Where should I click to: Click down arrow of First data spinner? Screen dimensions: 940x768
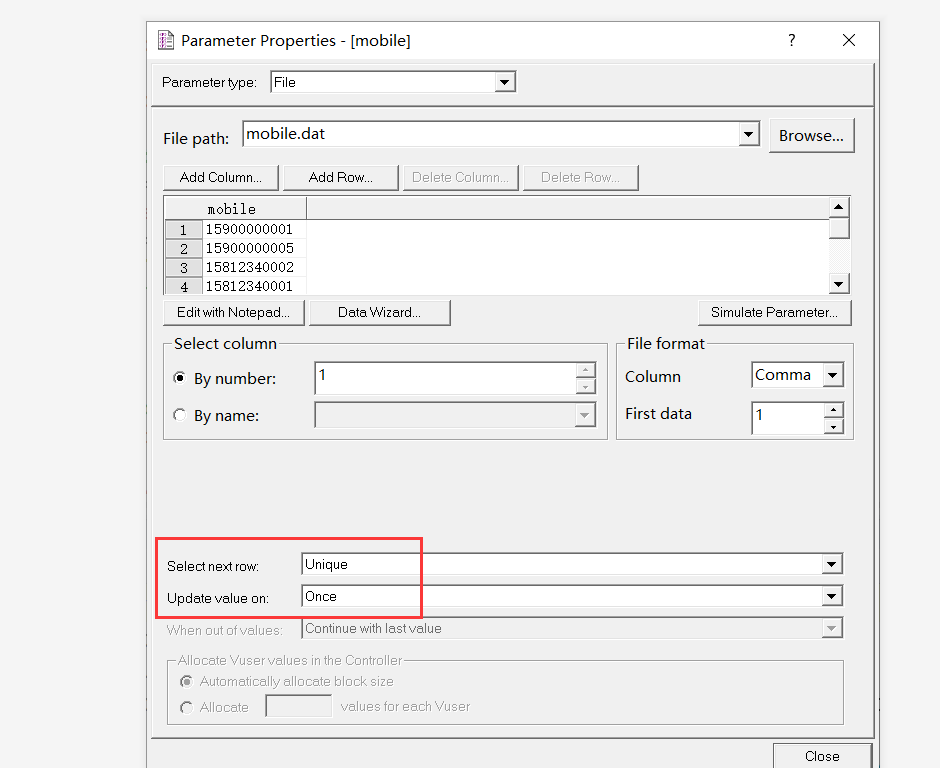point(834,426)
